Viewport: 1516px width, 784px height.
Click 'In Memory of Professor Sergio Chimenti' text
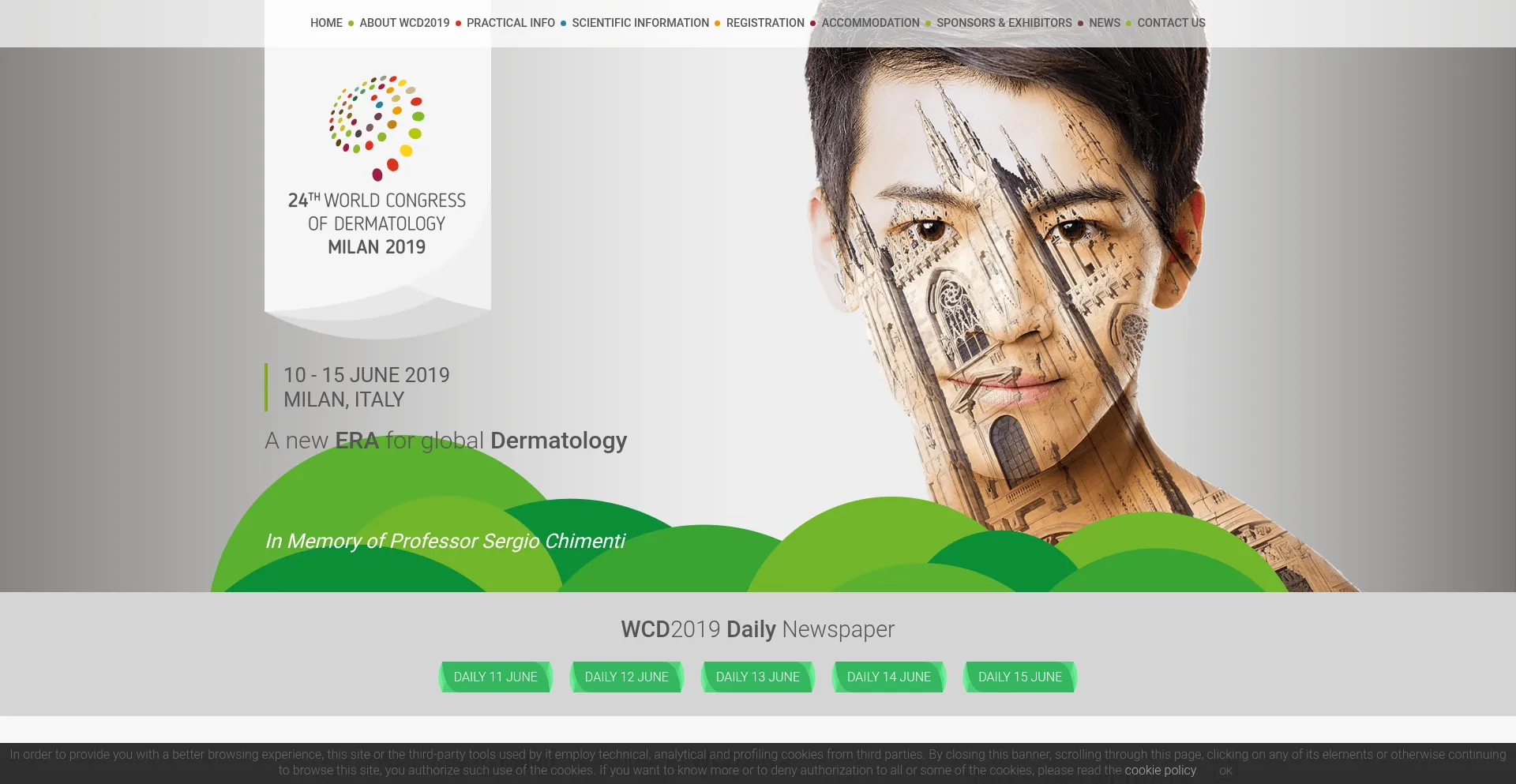tap(445, 541)
